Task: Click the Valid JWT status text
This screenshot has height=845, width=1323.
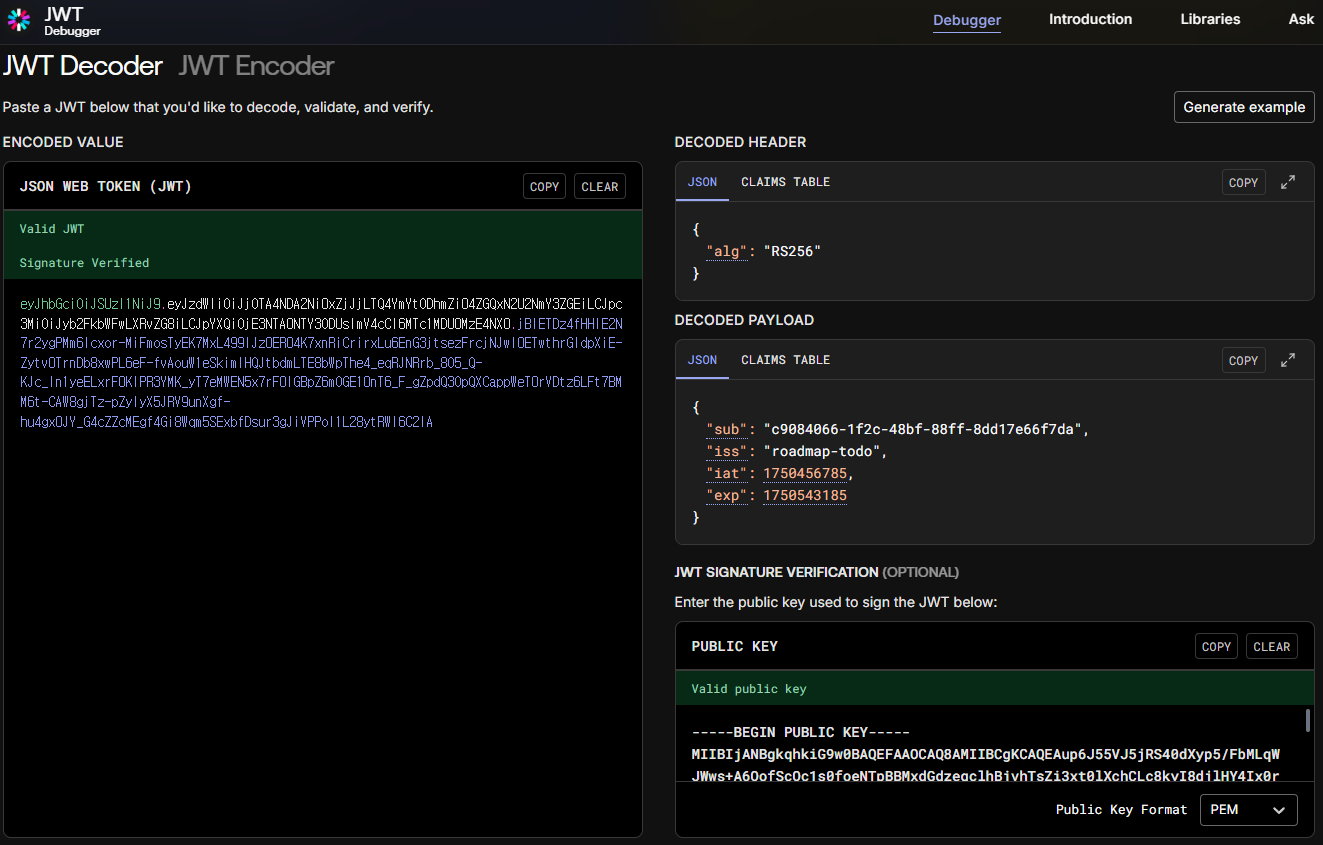Action: pyautogui.click(x=52, y=229)
